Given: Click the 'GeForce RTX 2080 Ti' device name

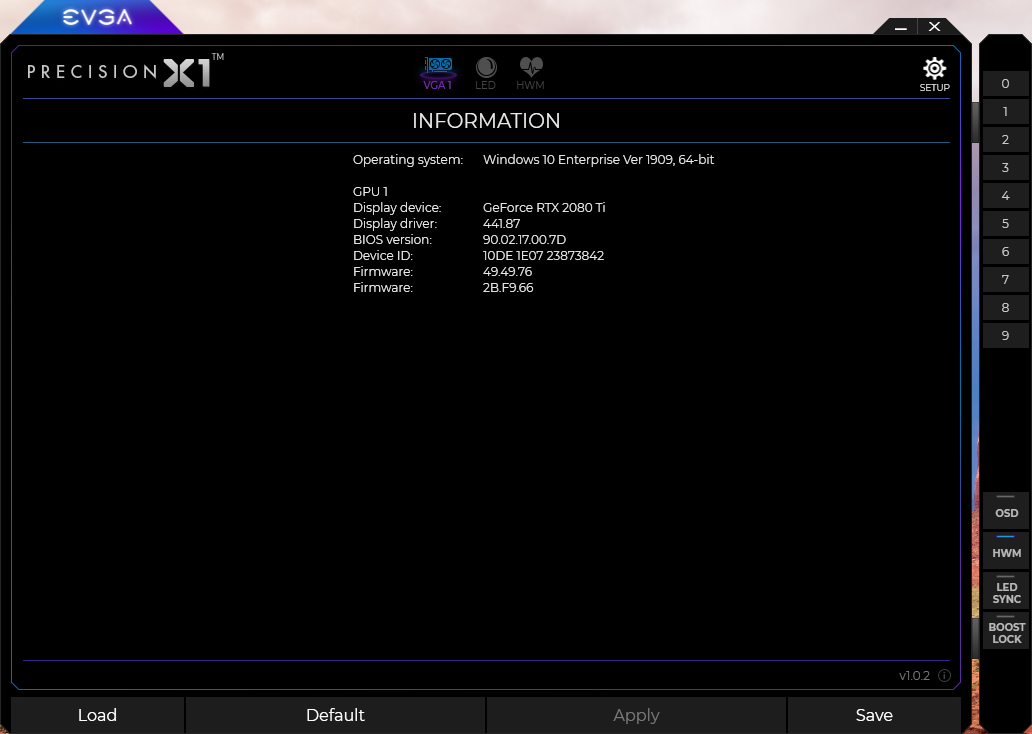Looking at the screenshot, I should 544,207.
